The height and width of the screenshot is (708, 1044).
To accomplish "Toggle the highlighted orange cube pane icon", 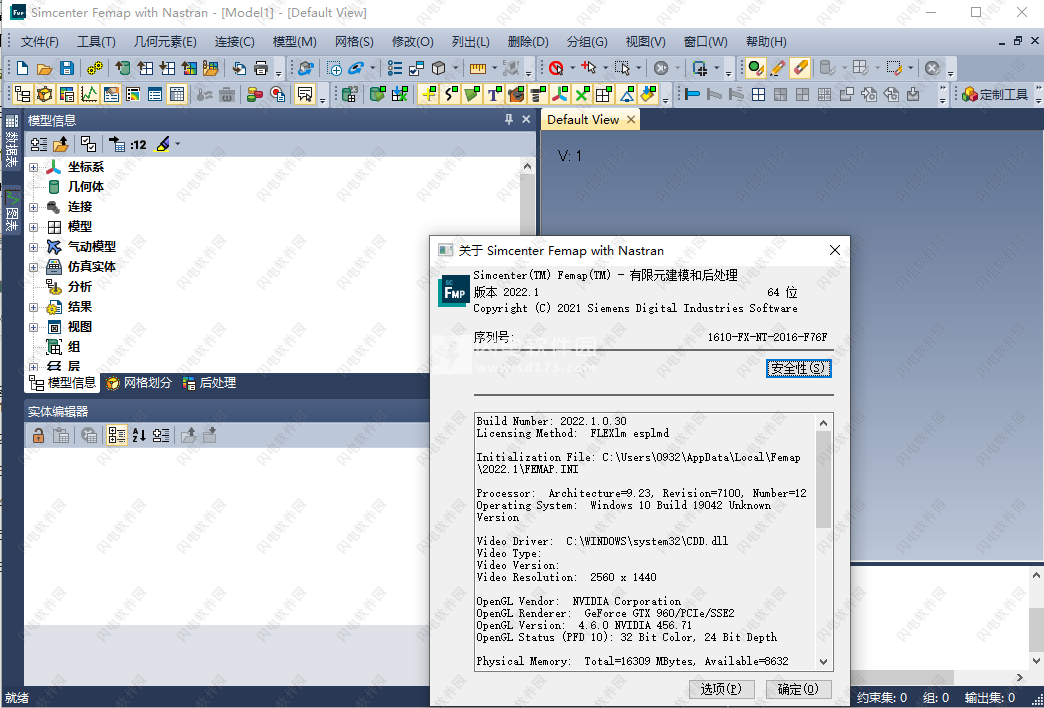I will click(x=45, y=95).
